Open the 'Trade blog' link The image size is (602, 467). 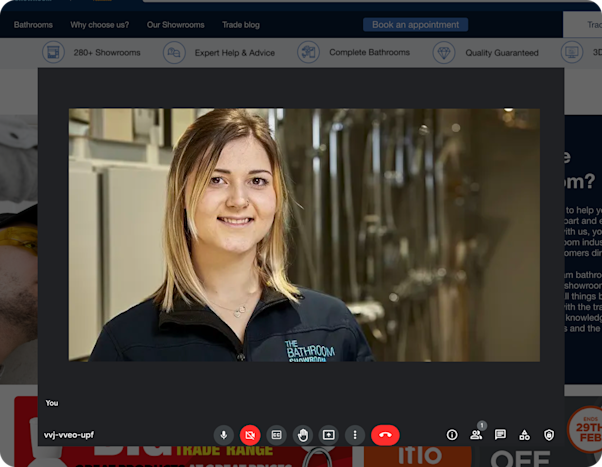[x=241, y=25]
